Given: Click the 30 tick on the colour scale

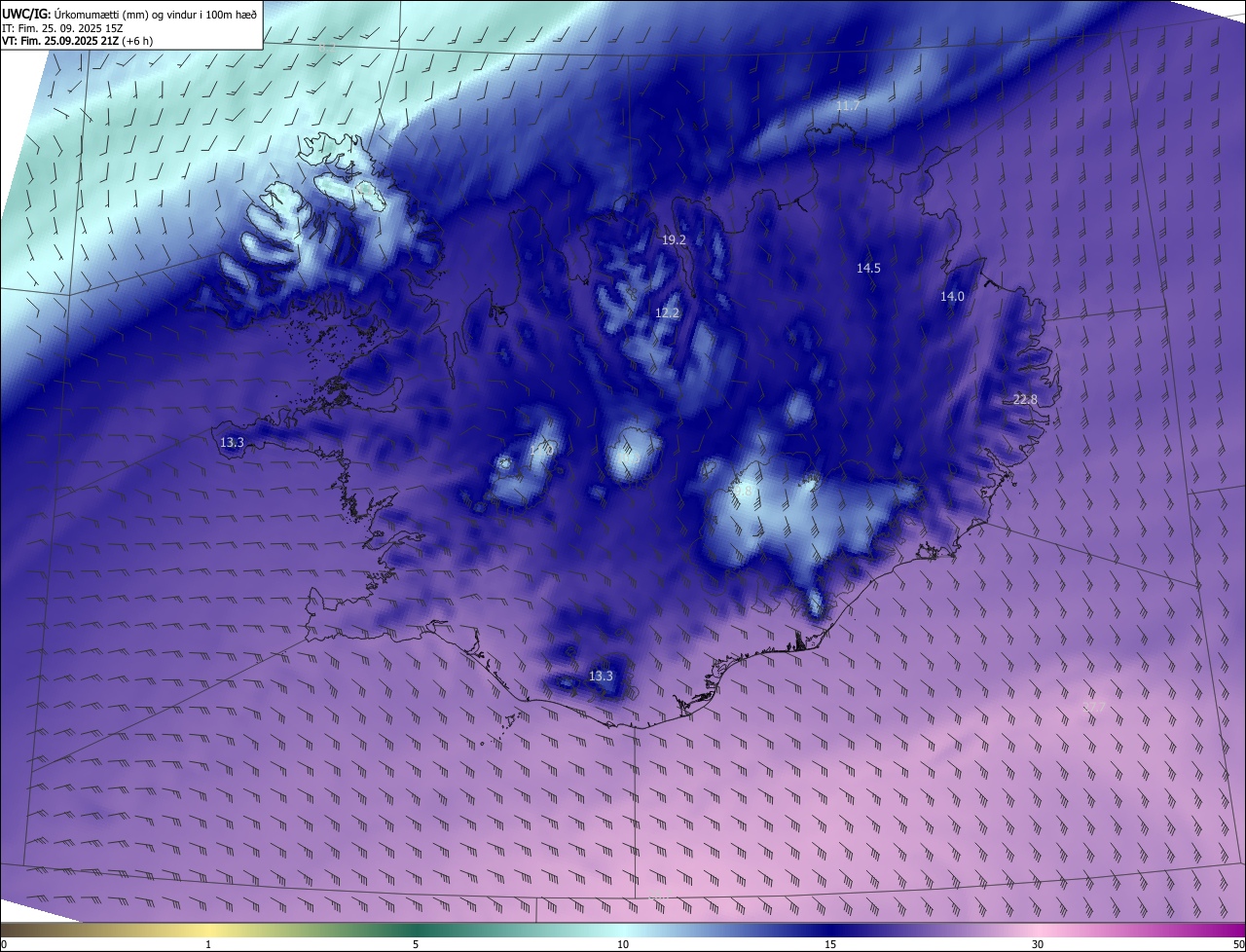Looking at the screenshot, I should click(x=1038, y=944).
